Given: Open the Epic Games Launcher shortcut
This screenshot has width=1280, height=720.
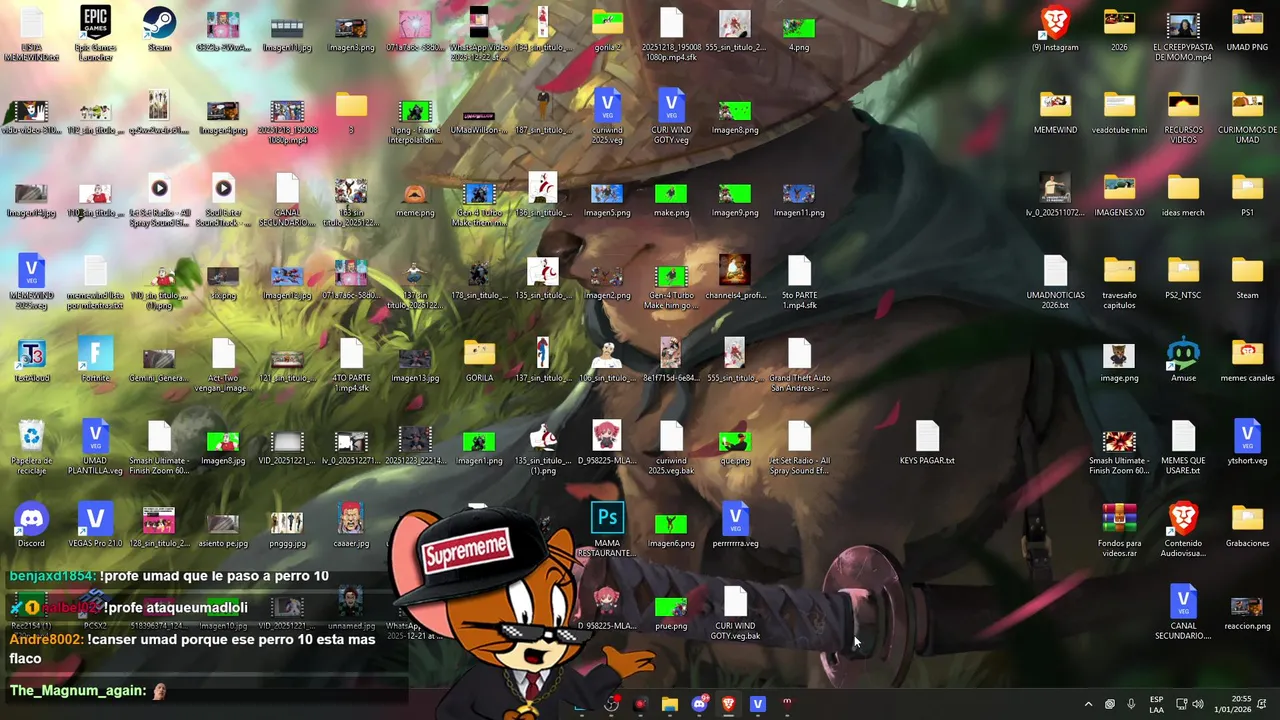Looking at the screenshot, I should pos(95,33).
